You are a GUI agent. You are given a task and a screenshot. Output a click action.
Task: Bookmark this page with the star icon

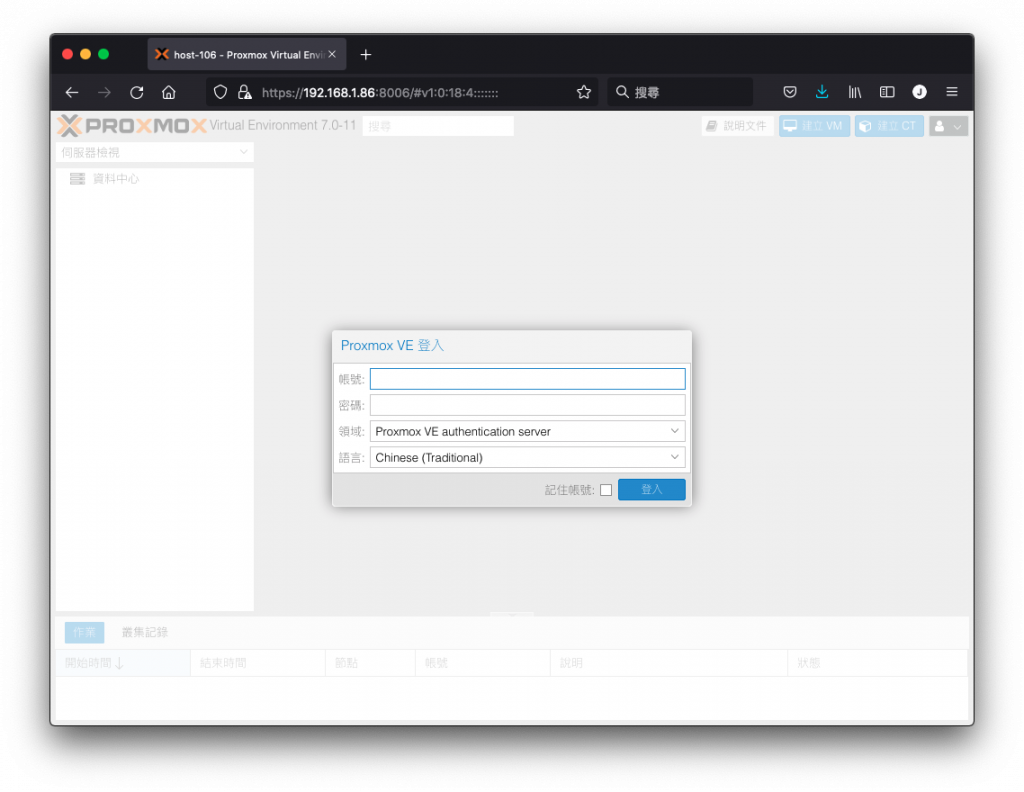[x=584, y=93]
